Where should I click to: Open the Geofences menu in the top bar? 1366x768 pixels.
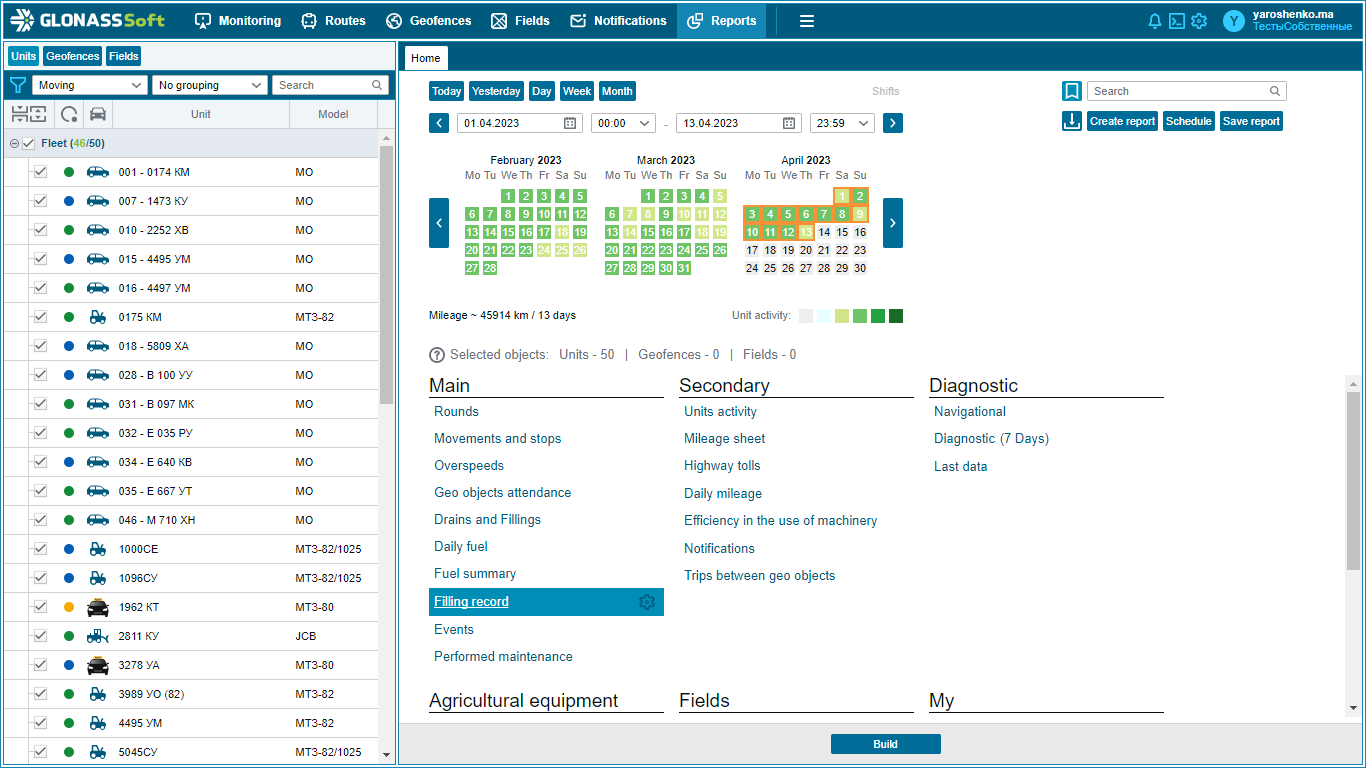(429, 21)
